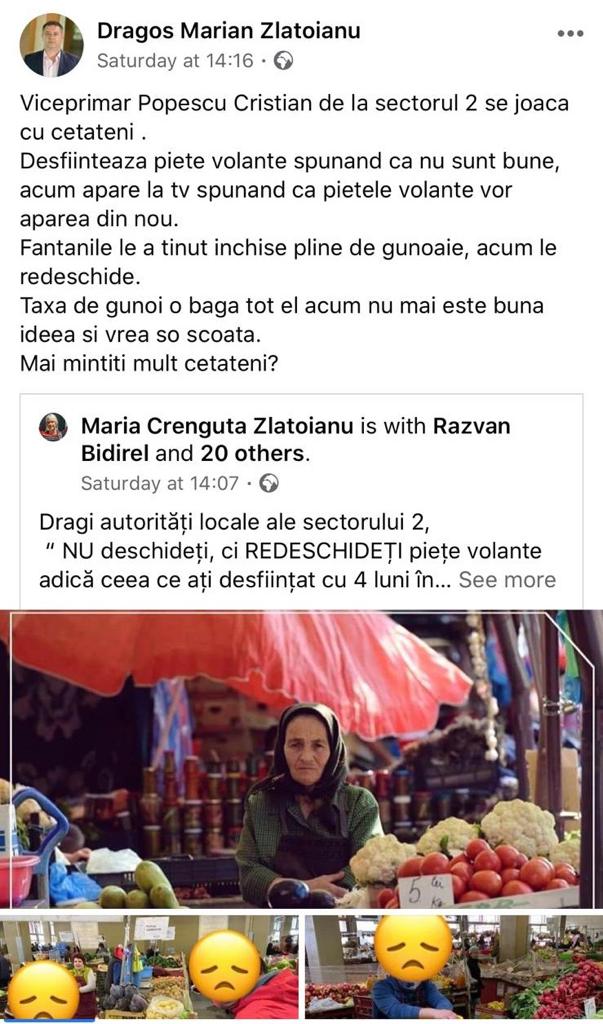Viewport: 603px width, 1024px height.
Task: Open large photo of market woman
Action: pyautogui.click(x=301, y=760)
